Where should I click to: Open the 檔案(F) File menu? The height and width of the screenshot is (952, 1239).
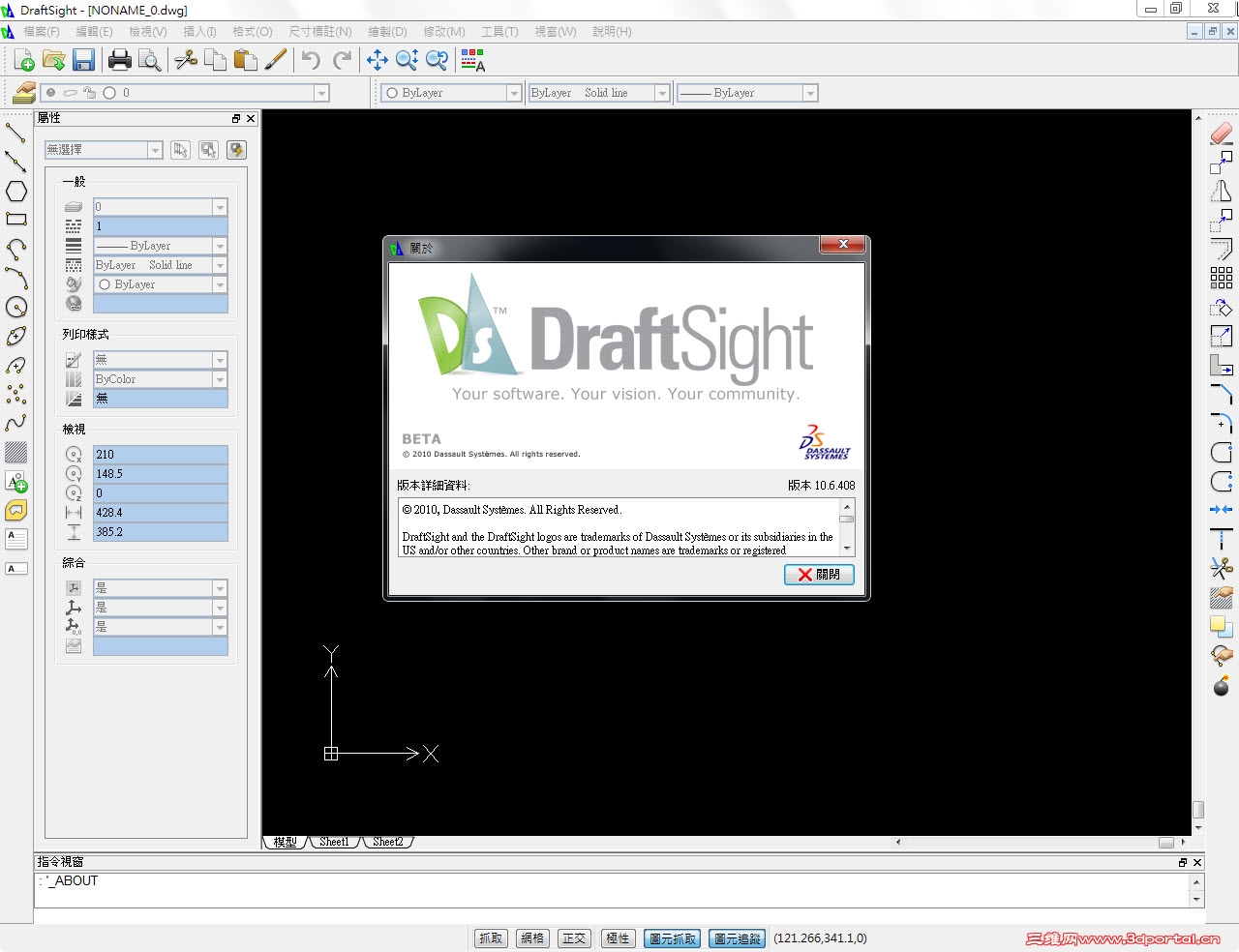pyautogui.click(x=42, y=32)
